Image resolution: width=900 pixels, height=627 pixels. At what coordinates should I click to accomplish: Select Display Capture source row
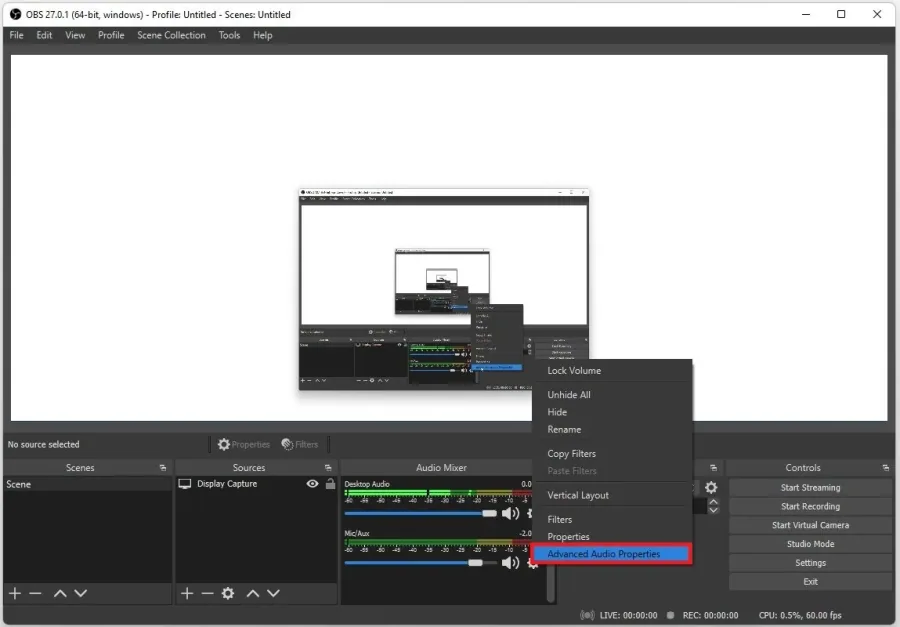[x=256, y=483]
